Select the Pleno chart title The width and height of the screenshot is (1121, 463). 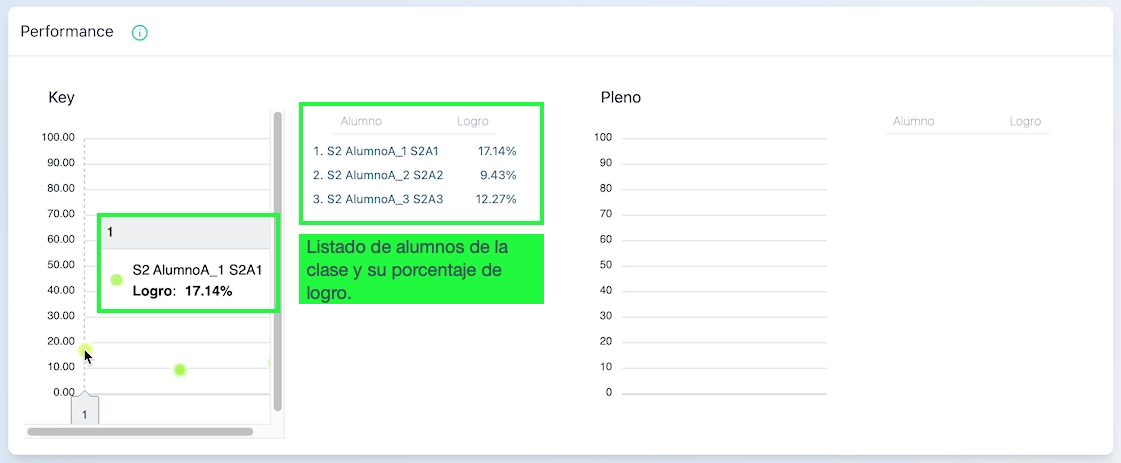[x=620, y=97]
